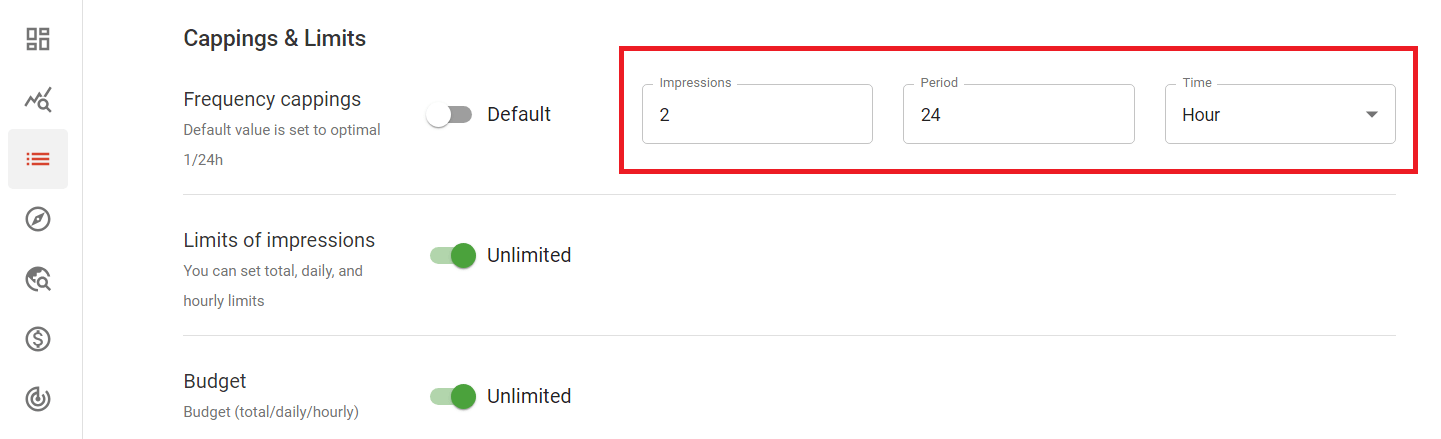
Task: Open the Time dropdown set to Hour
Action: 1280,115
